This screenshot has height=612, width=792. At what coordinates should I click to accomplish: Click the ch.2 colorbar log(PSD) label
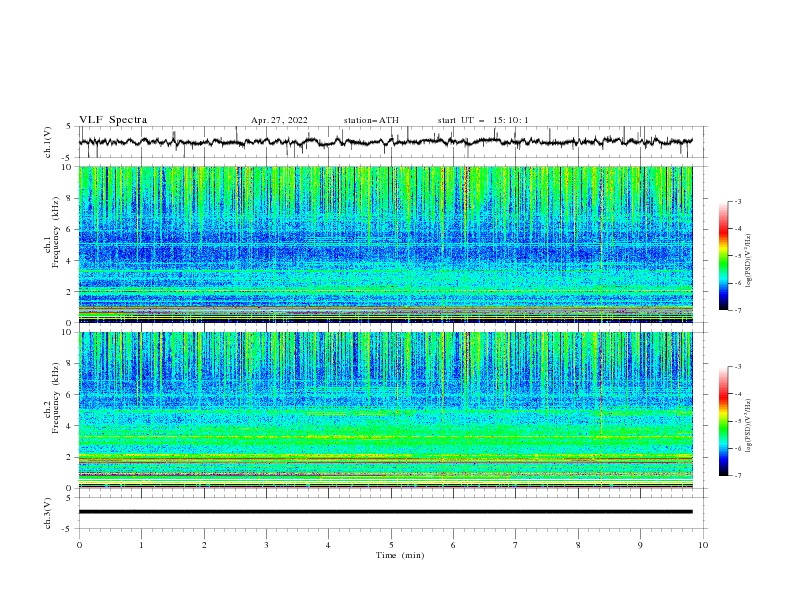click(x=748, y=426)
